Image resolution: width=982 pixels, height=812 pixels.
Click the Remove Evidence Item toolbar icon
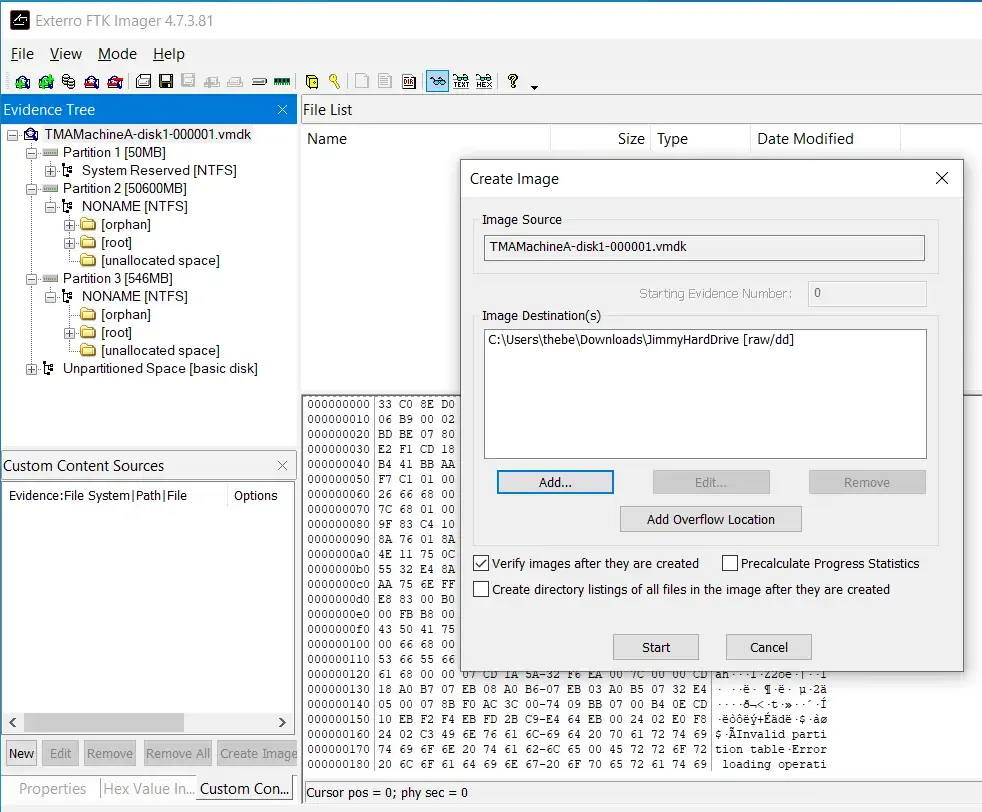click(x=92, y=82)
